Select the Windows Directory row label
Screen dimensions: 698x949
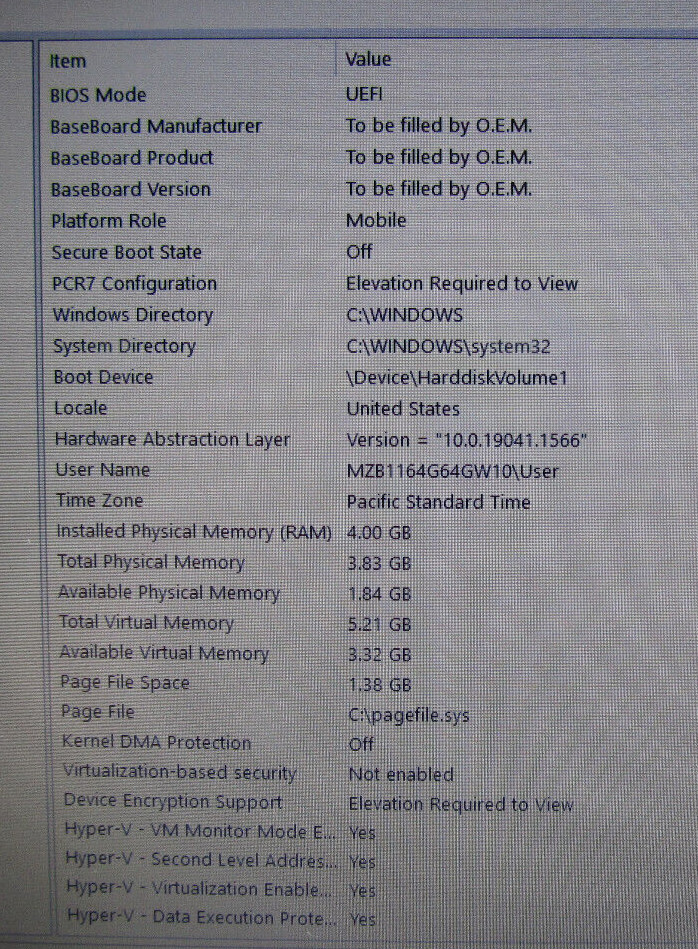[x=133, y=315]
